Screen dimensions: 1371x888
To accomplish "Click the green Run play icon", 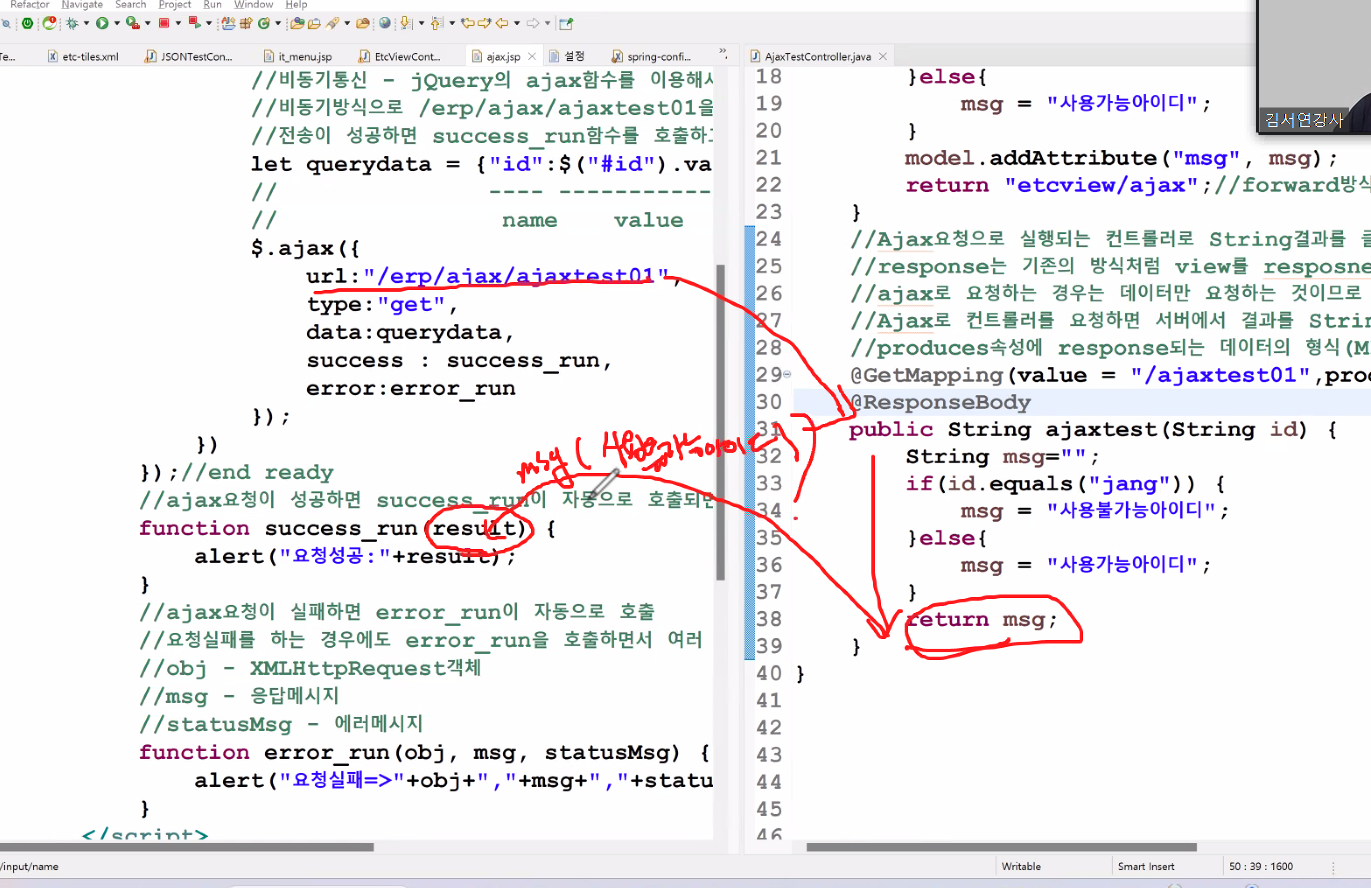I will point(102,22).
